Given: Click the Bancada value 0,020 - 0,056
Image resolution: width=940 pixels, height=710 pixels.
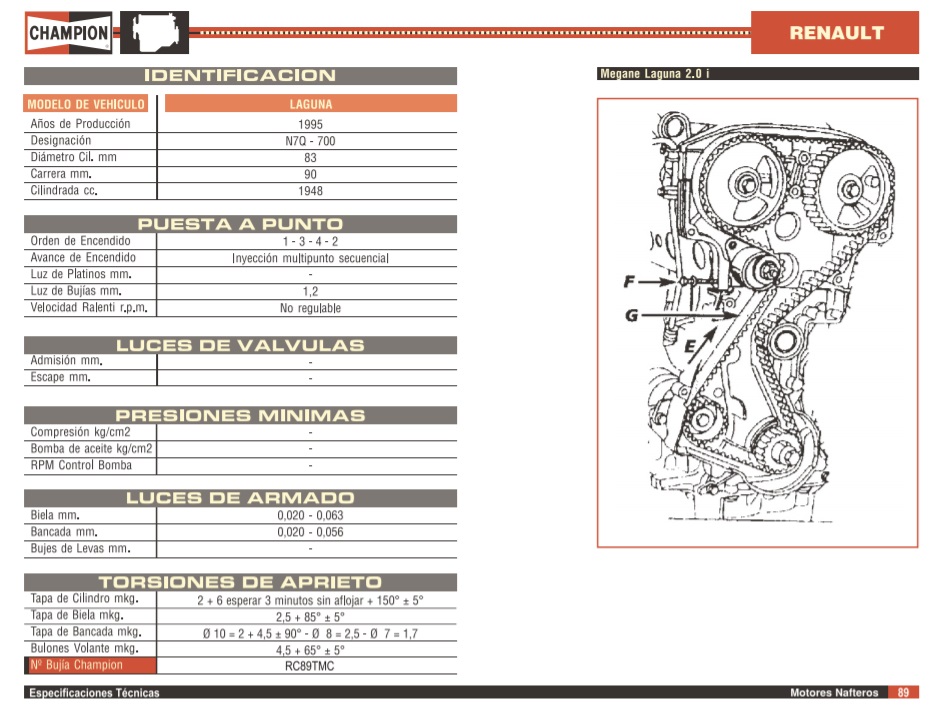Looking at the screenshot, I should pyautogui.click(x=310, y=532).
